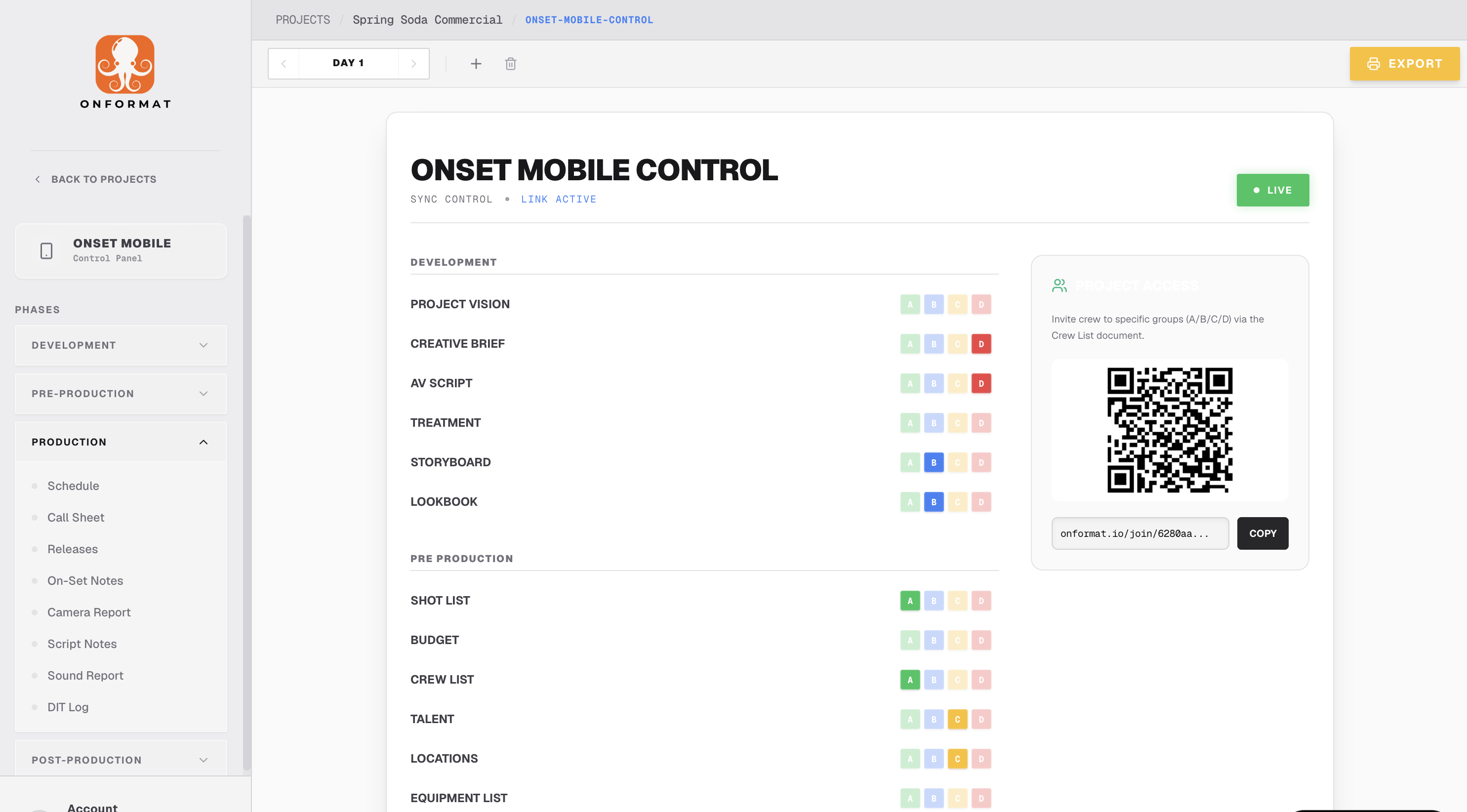The width and height of the screenshot is (1467, 812).
Task: Open Camera Report in the sidebar
Action: click(x=89, y=612)
